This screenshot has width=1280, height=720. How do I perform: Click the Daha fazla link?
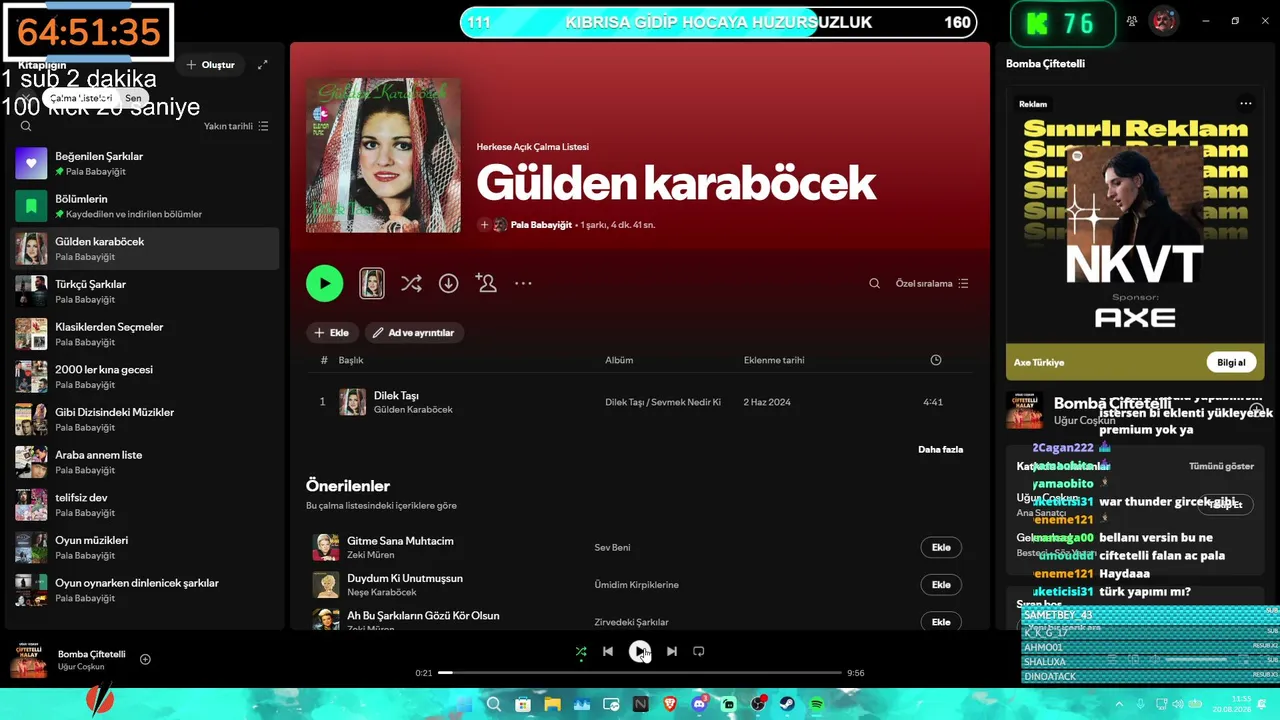(941, 449)
